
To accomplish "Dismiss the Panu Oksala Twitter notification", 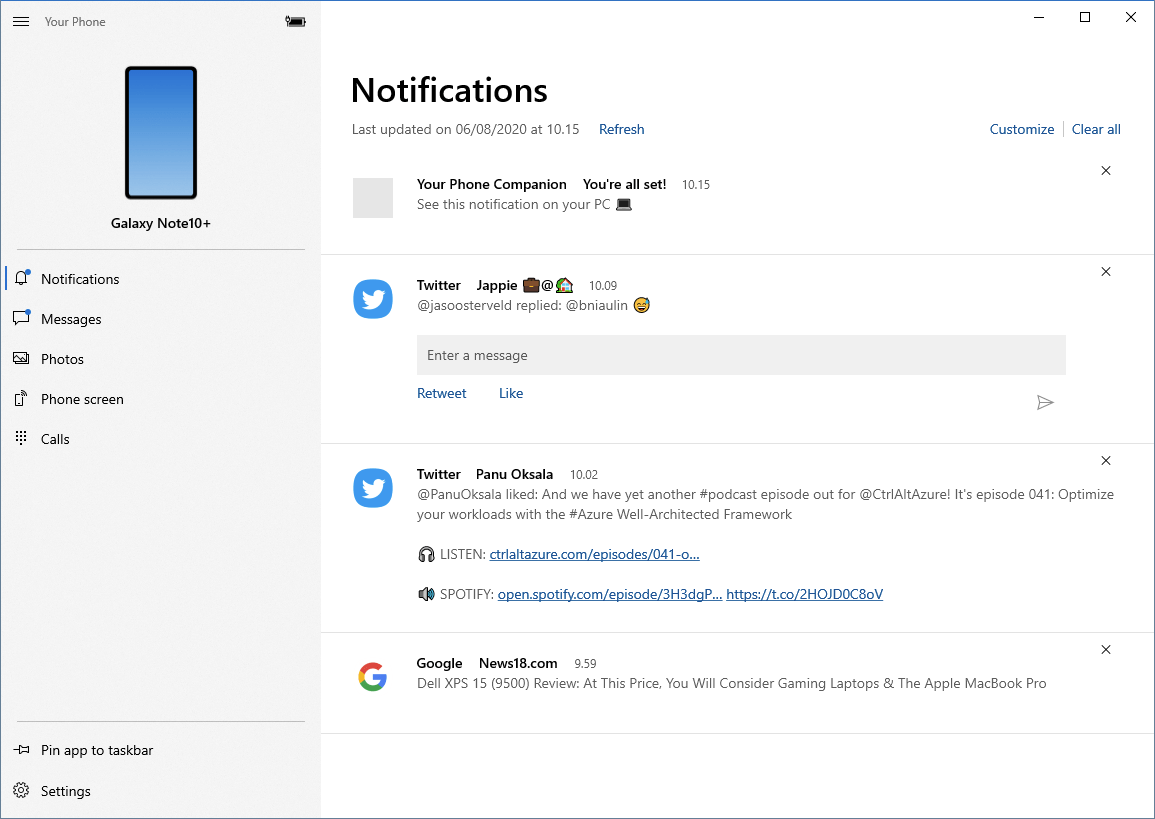I will click(x=1106, y=461).
